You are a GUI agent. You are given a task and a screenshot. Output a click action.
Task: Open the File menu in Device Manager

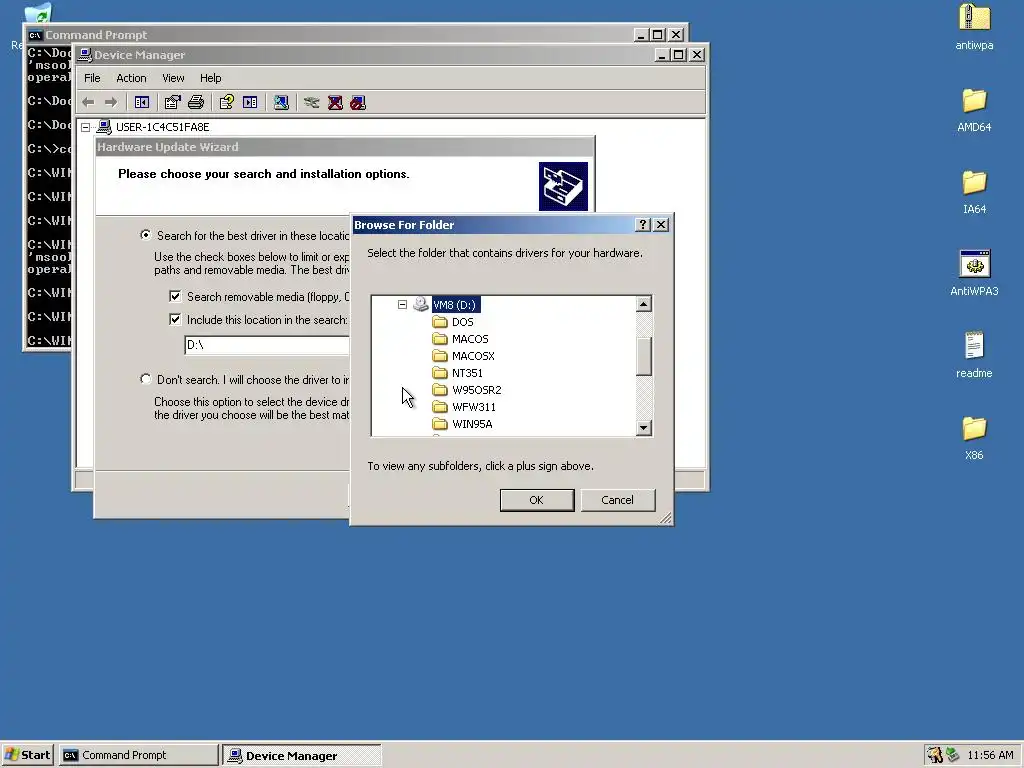pyautogui.click(x=92, y=78)
